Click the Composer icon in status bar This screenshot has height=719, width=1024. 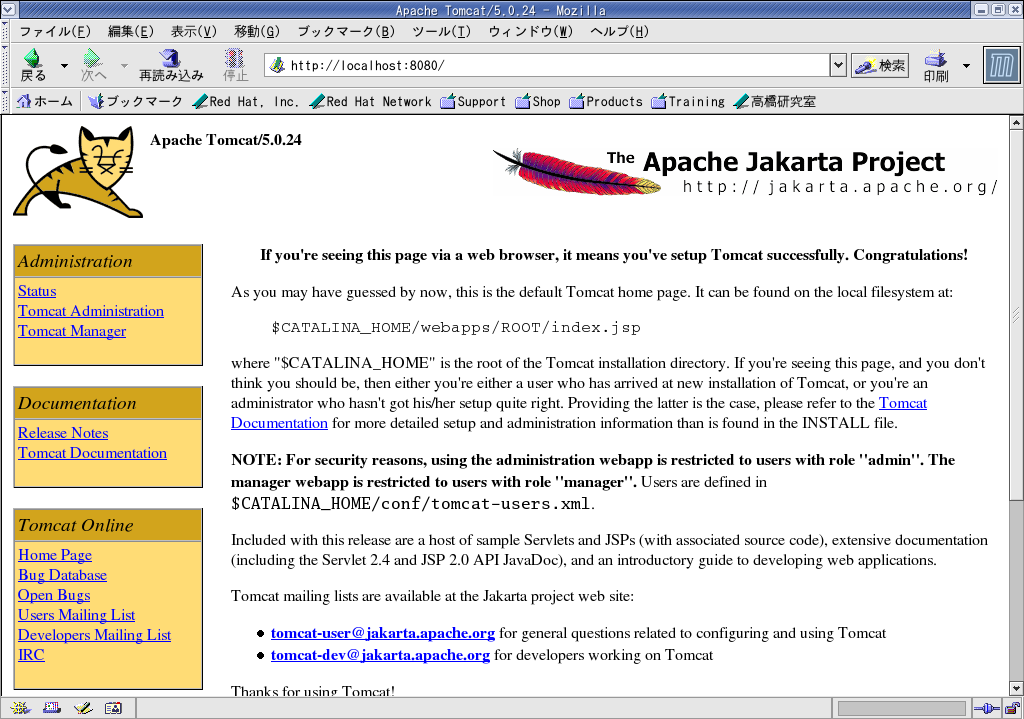tap(83, 708)
